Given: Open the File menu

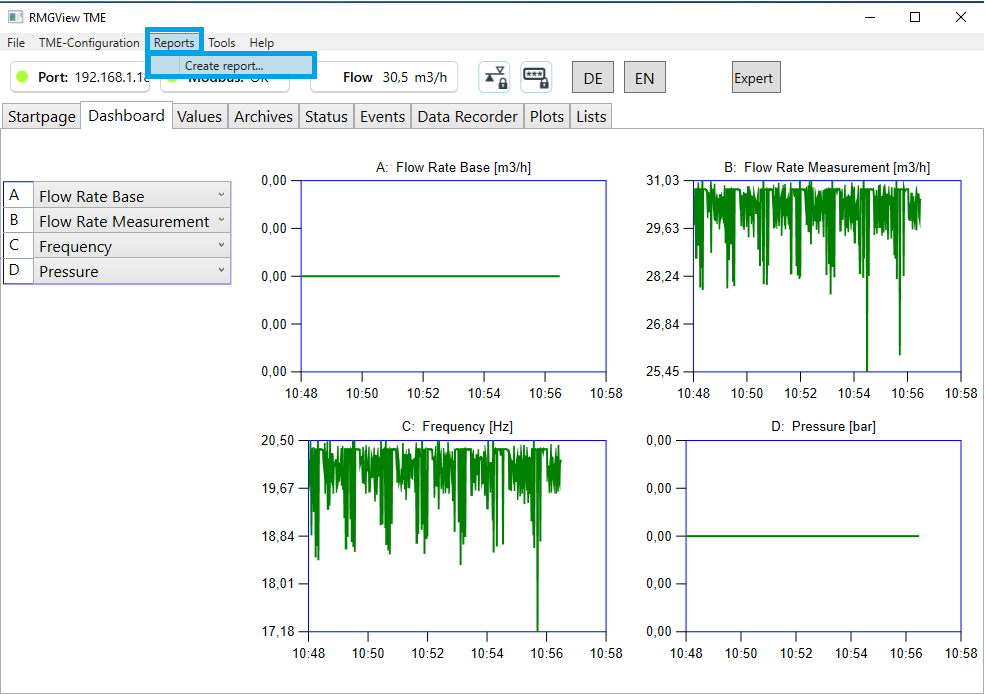Looking at the screenshot, I should (x=16, y=43).
